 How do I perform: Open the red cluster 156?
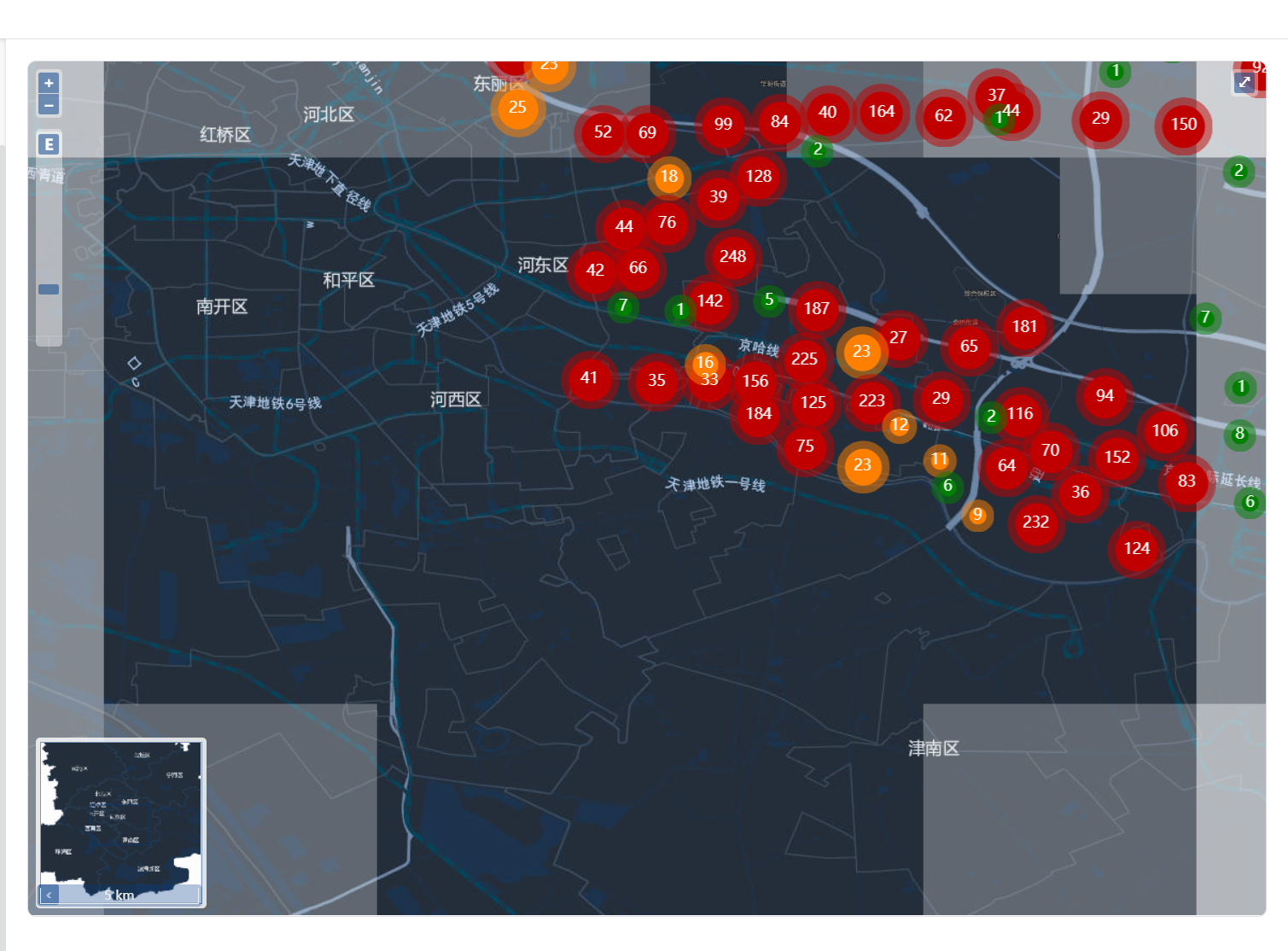click(755, 381)
